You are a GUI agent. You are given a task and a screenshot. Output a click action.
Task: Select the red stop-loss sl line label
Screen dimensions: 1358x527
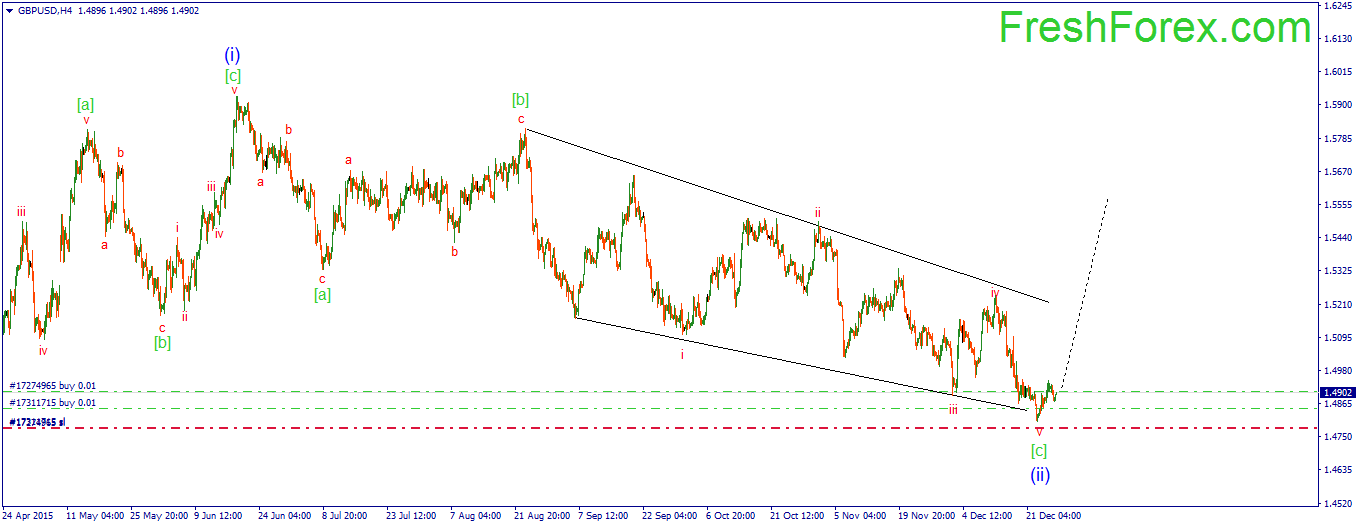[38, 422]
